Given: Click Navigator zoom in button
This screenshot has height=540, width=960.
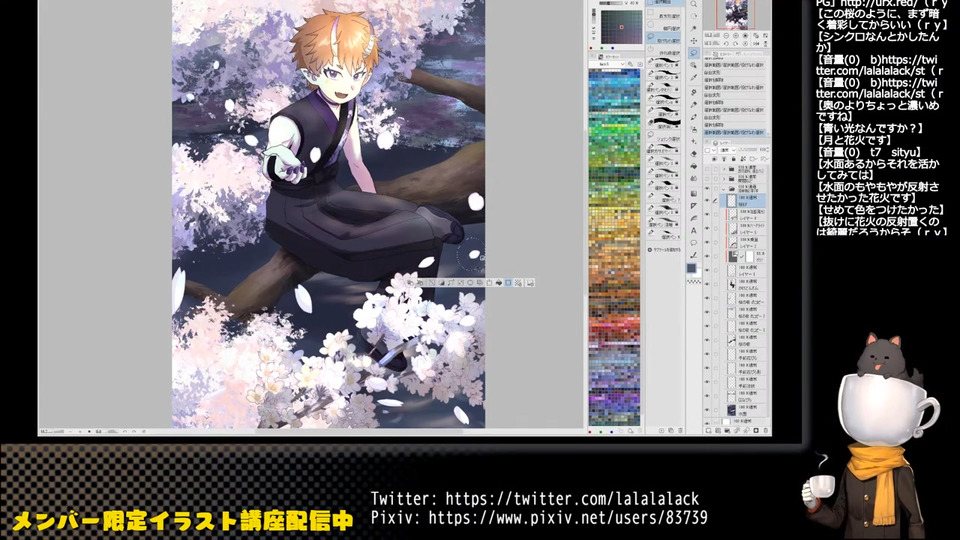Looking at the screenshot, I should point(735,36).
